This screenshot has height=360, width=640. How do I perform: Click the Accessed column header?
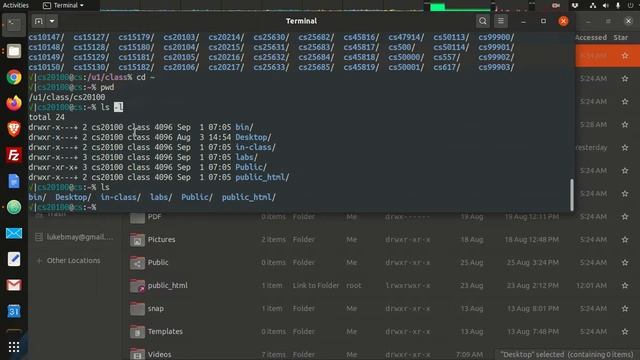point(591,38)
